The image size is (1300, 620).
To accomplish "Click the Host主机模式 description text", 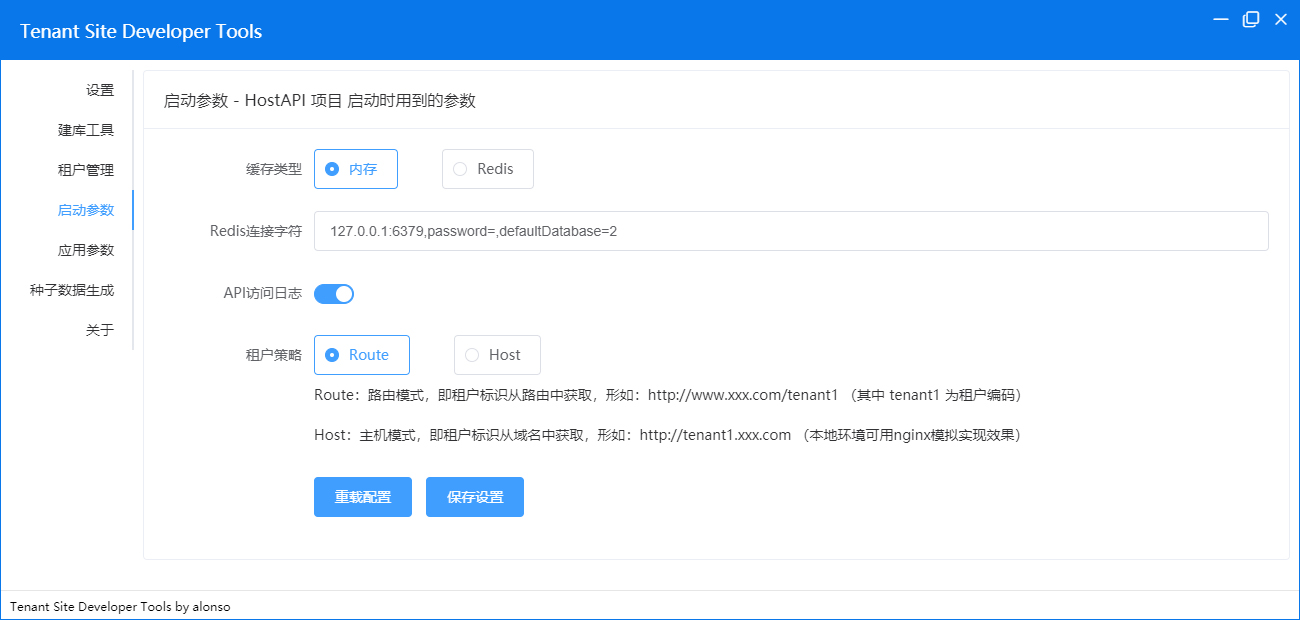I will 671,435.
